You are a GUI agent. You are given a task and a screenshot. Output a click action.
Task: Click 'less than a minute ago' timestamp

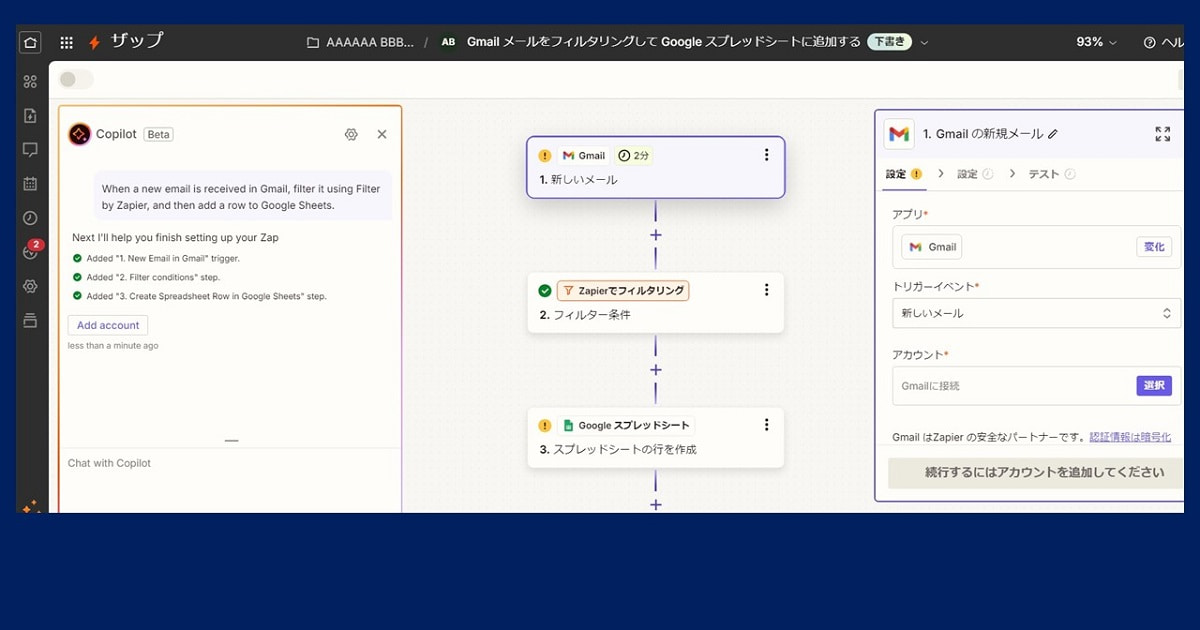click(113, 346)
